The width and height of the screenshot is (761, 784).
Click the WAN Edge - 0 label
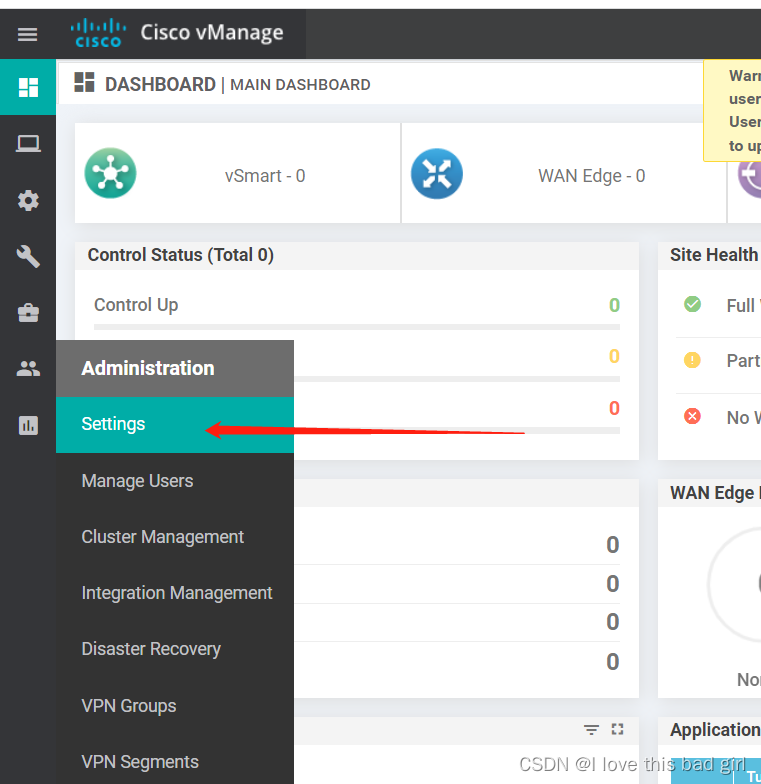tap(592, 176)
